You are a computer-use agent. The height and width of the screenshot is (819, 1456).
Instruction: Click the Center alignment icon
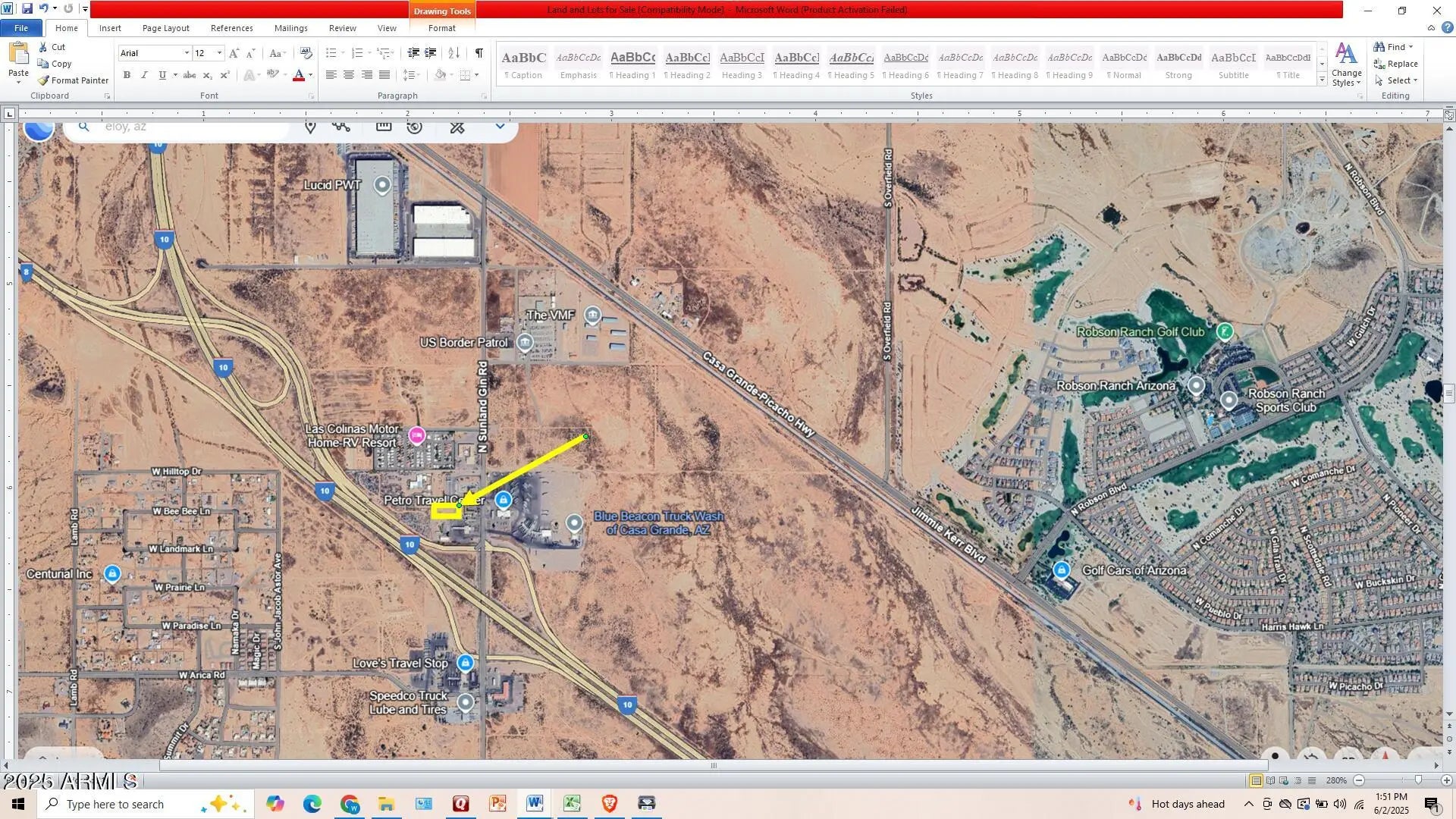[x=349, y=75]
